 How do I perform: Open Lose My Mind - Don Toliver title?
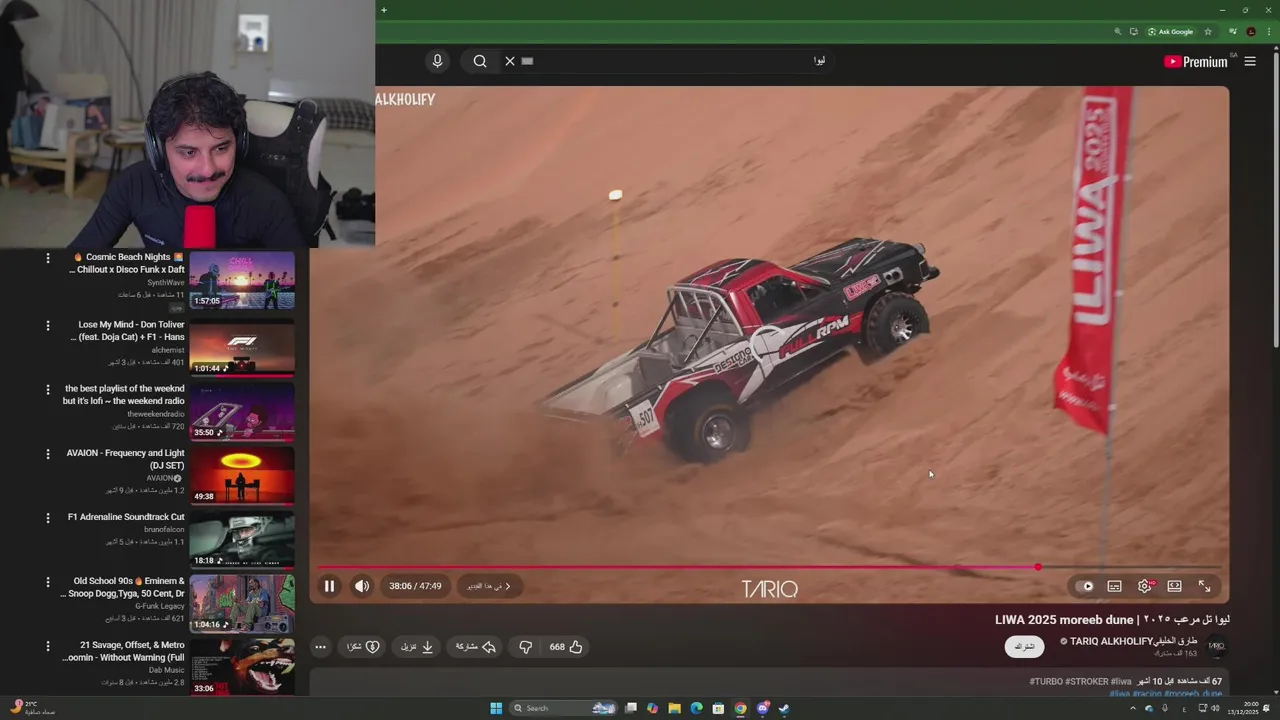pos(128,331)
